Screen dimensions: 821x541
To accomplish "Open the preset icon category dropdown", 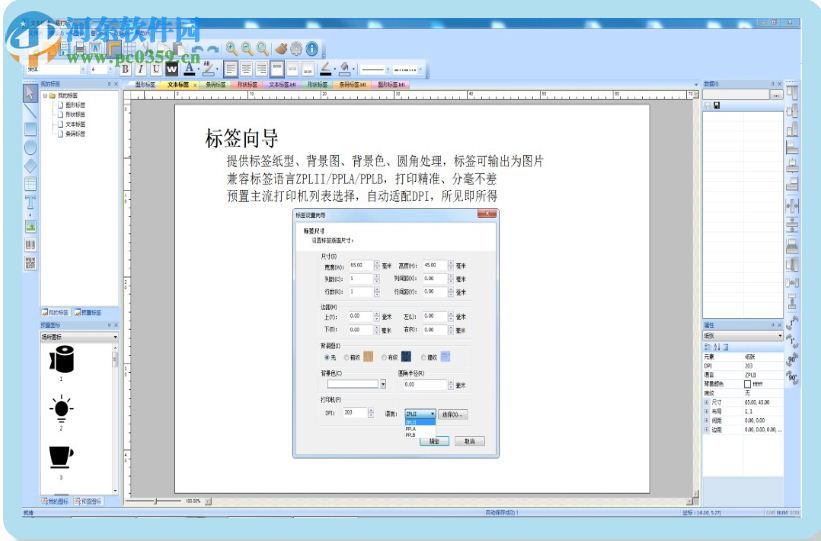I will (79, 337).
